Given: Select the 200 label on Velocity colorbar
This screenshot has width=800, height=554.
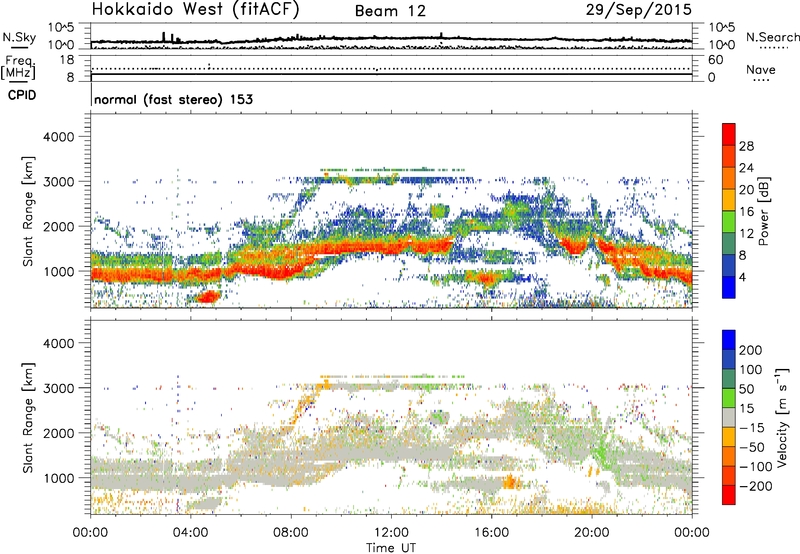Looking at the screenshot, I should pos(751,350).
